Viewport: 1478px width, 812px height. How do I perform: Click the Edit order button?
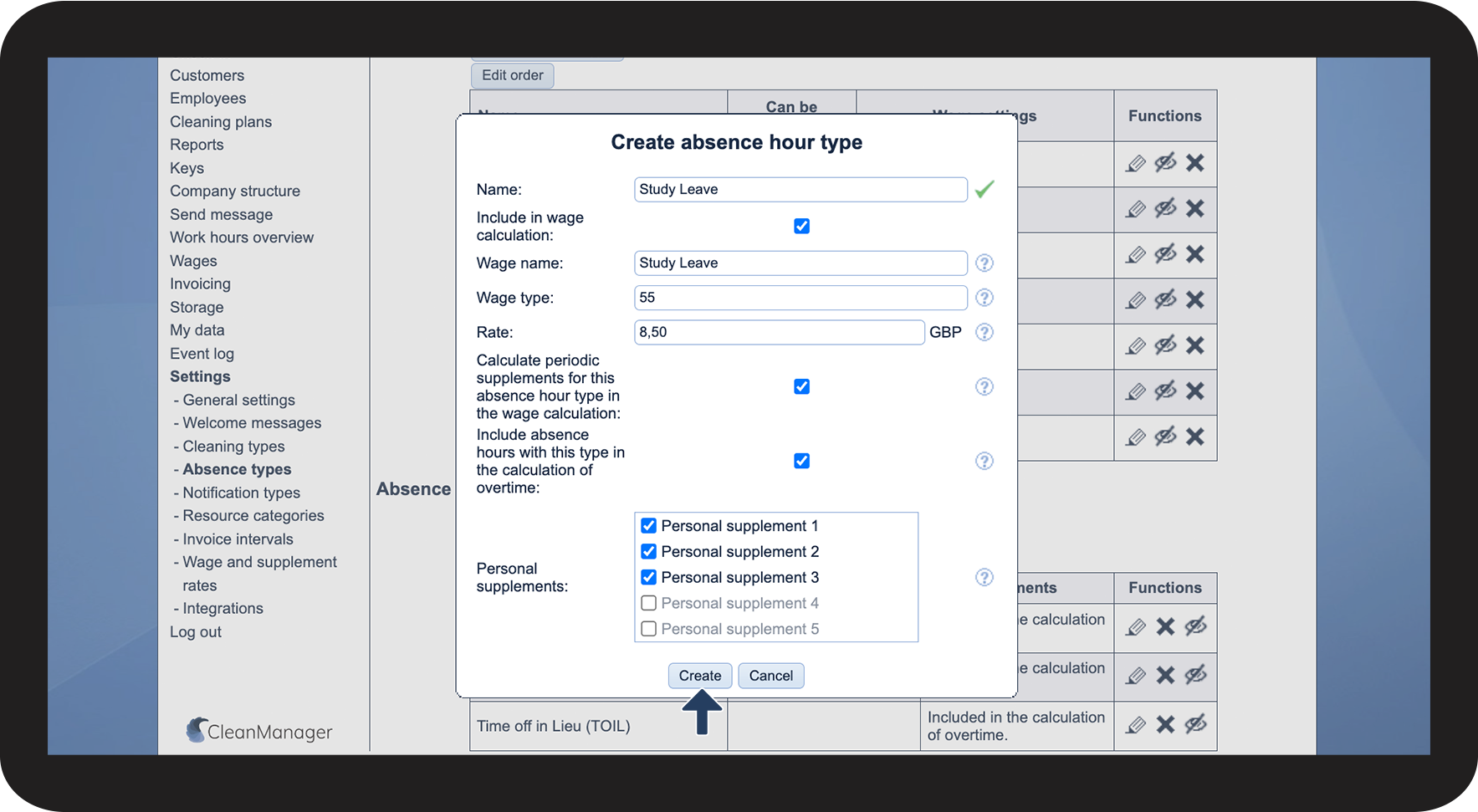point(512,76)
